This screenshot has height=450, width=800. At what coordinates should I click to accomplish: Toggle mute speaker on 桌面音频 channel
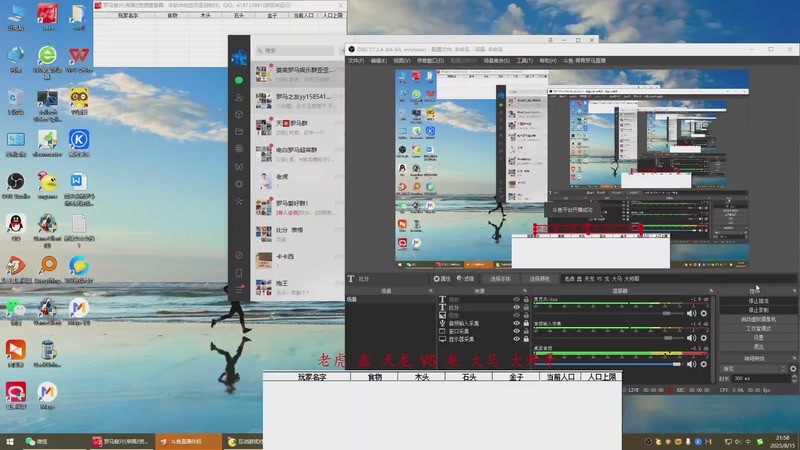point(691,364)
